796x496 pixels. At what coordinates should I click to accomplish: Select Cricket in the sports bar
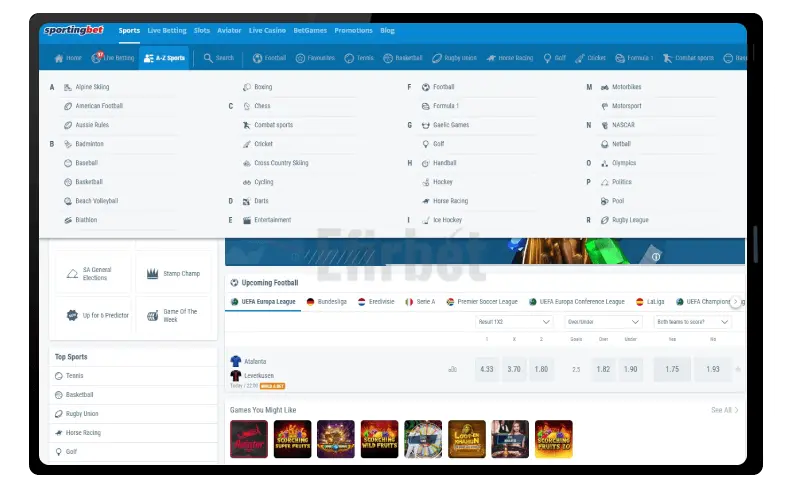tap(590, 58)
